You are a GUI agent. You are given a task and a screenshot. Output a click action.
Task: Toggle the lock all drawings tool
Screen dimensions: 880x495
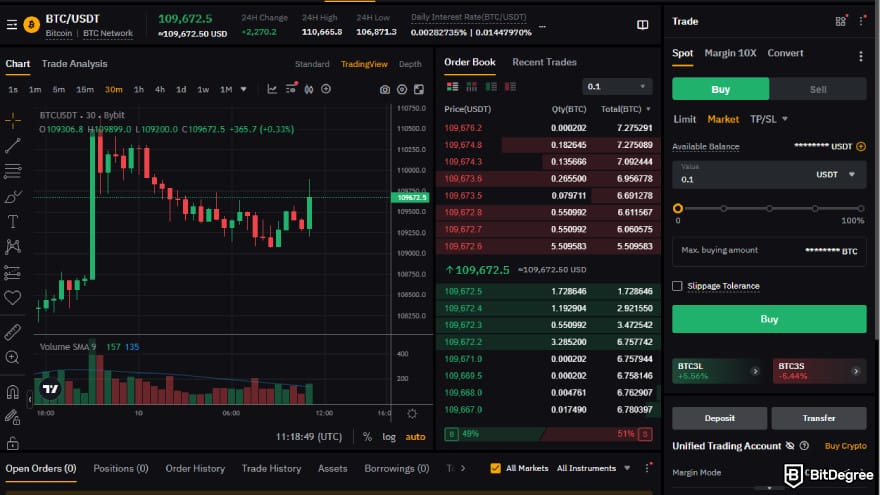(12, 443)
